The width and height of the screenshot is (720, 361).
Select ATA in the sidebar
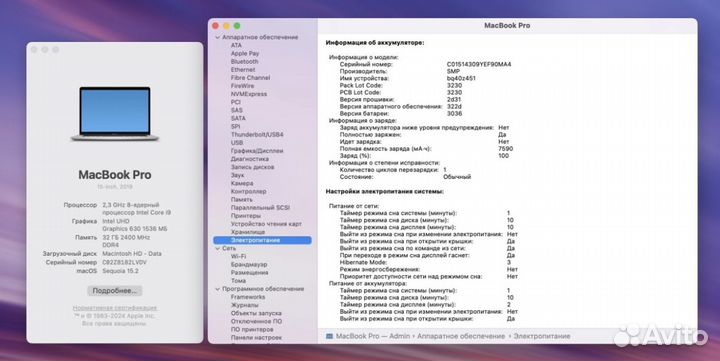[236, 45]
